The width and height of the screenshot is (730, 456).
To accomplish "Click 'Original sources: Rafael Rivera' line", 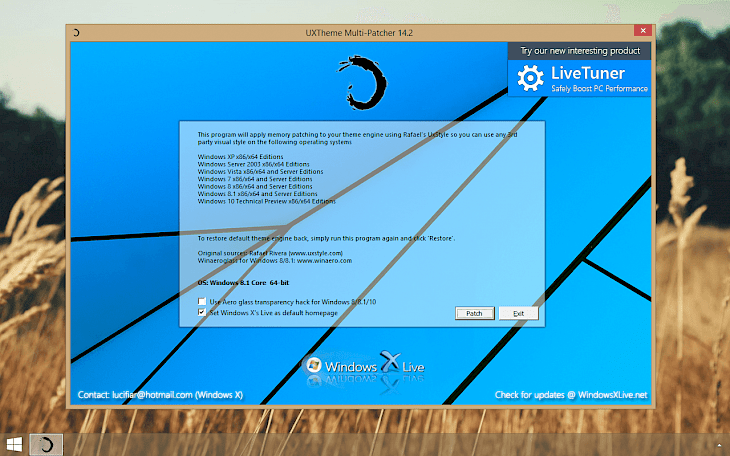I will [270, 253].
